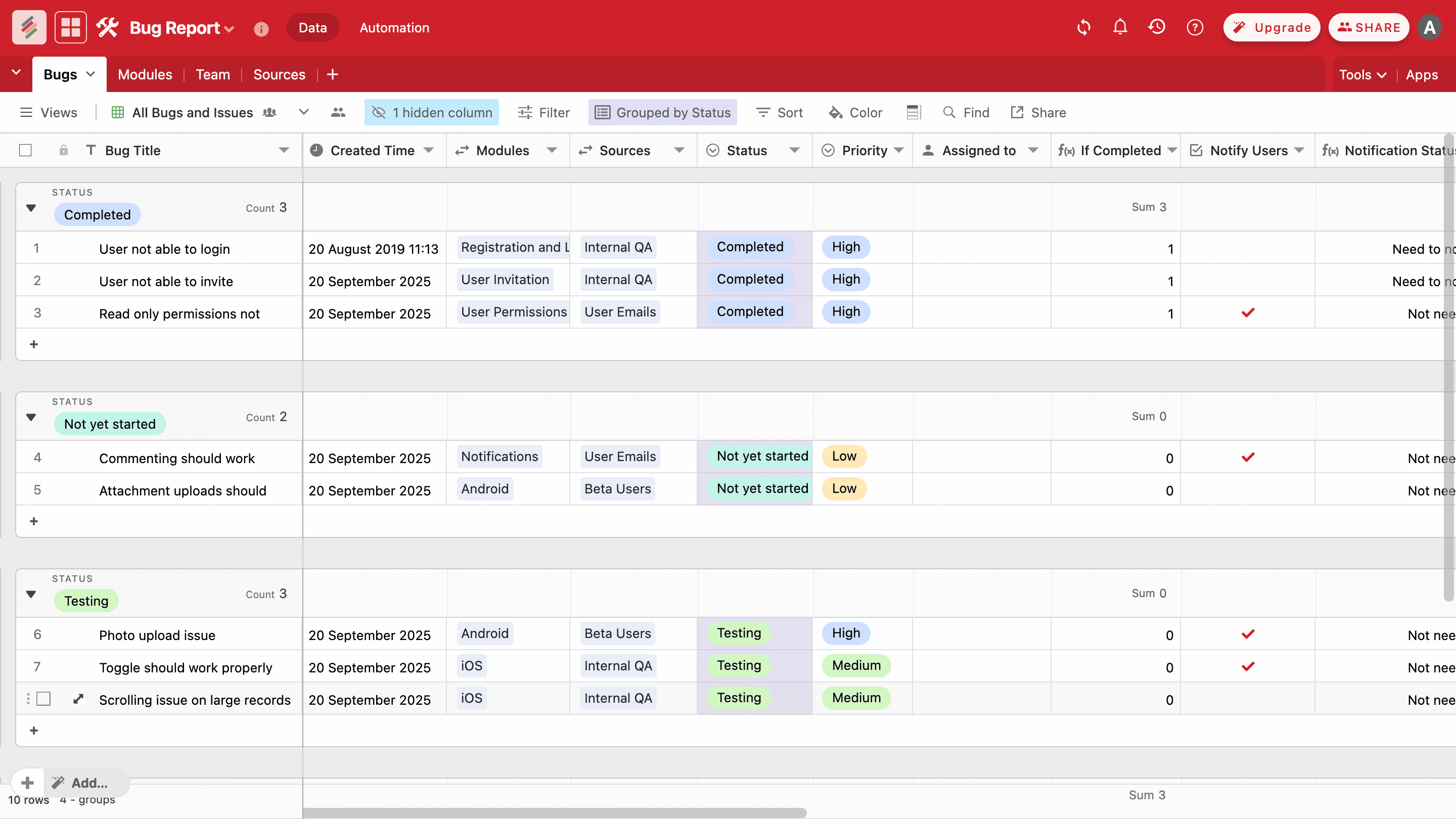Open Modules column dropdown arrow
This screenshot has height=819, width=1456.
[552, 150]
